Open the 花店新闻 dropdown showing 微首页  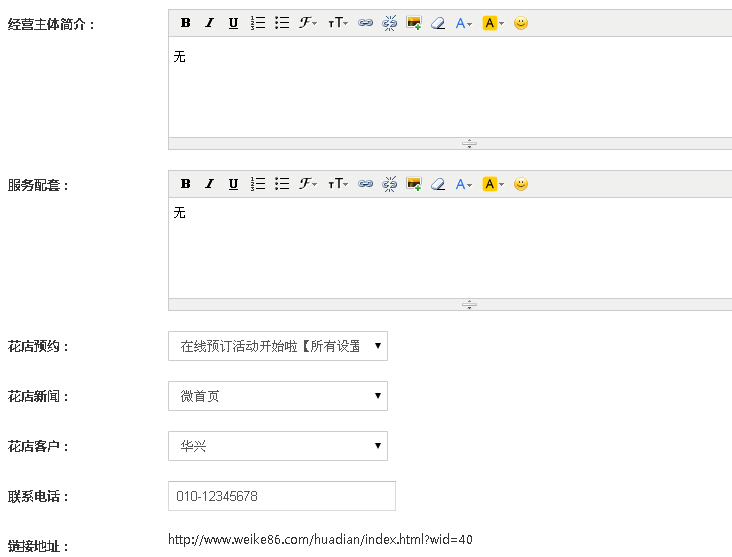[x=277, y=396]
